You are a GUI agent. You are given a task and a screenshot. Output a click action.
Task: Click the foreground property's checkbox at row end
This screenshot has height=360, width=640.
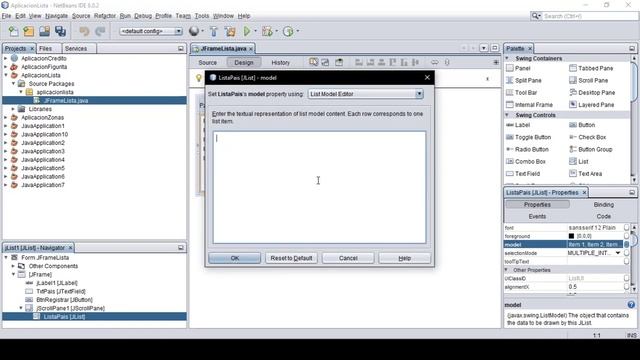tap(626, 236)
